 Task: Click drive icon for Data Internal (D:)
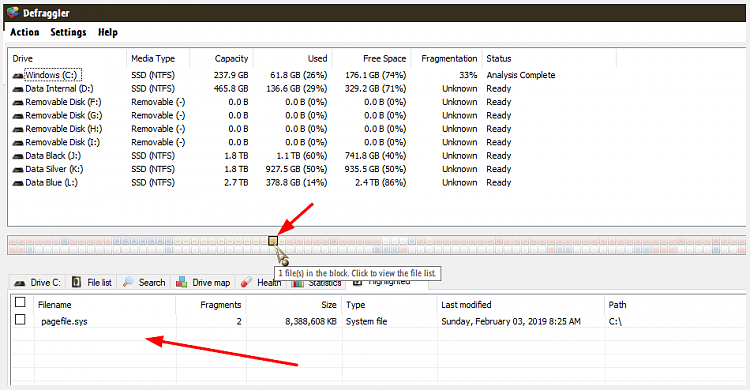pos(18,89)
